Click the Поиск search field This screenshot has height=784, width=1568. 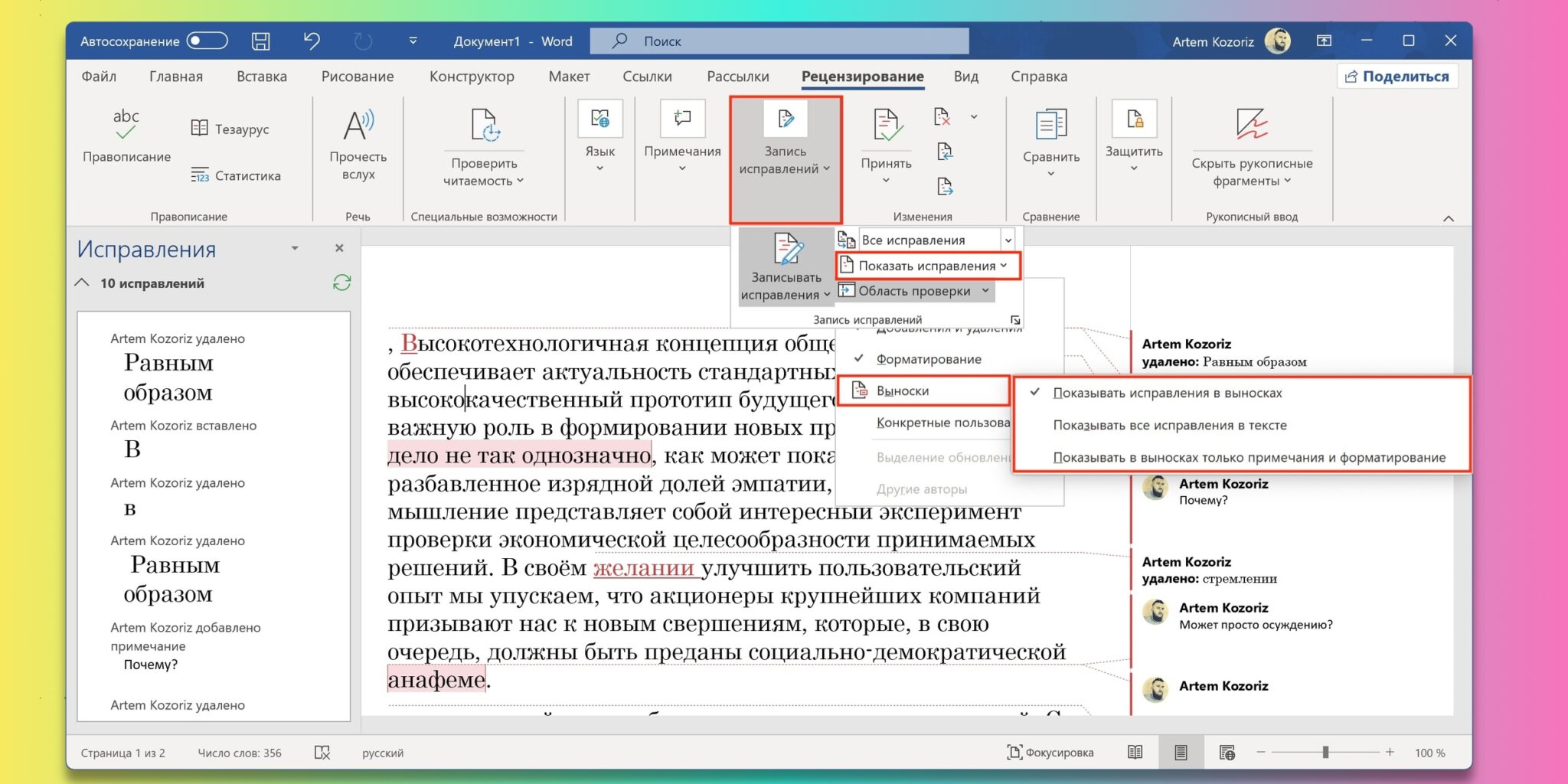pyautogui.click(x=779, y=41)
